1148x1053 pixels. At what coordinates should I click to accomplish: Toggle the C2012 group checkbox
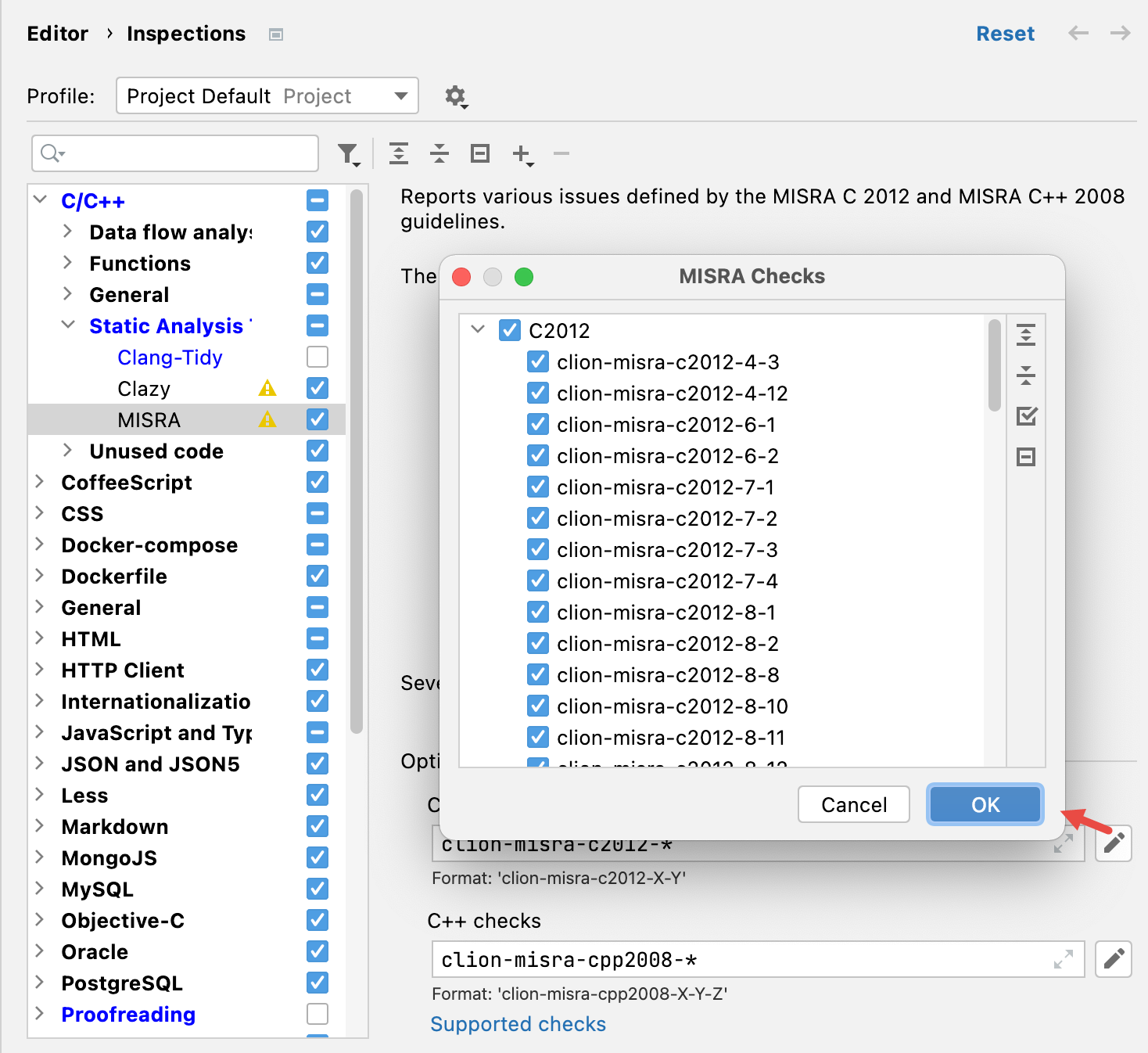(510, 330)
